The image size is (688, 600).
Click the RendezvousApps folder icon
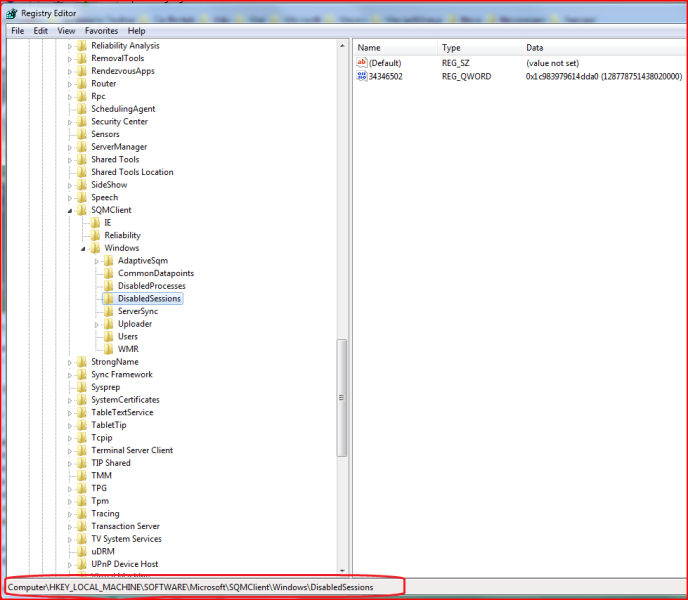(82, 71)
